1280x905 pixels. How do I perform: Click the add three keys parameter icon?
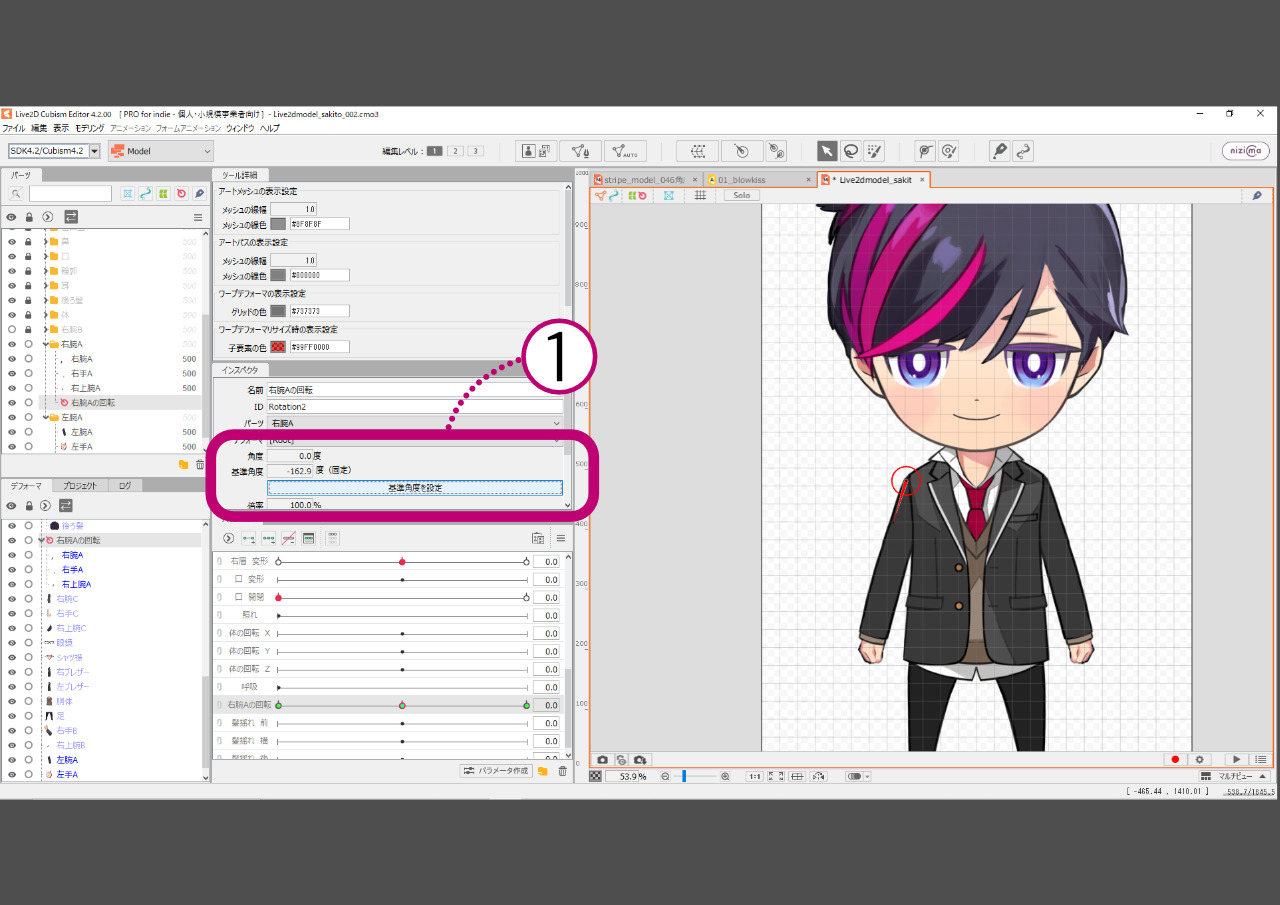point(268,538)
